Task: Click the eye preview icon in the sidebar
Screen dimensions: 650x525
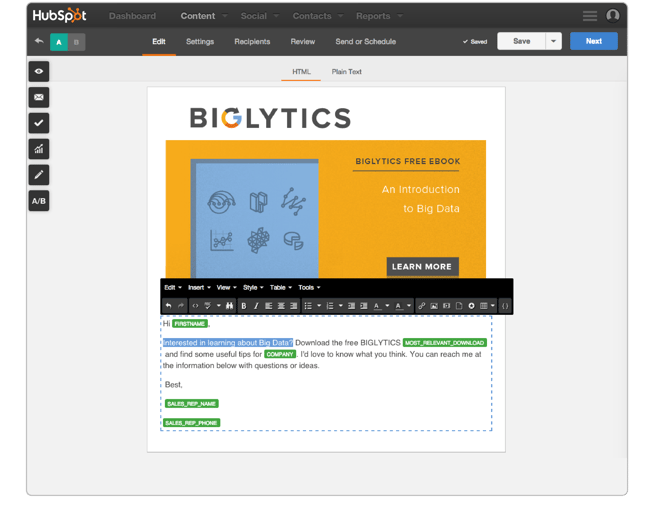Action: 39,71
